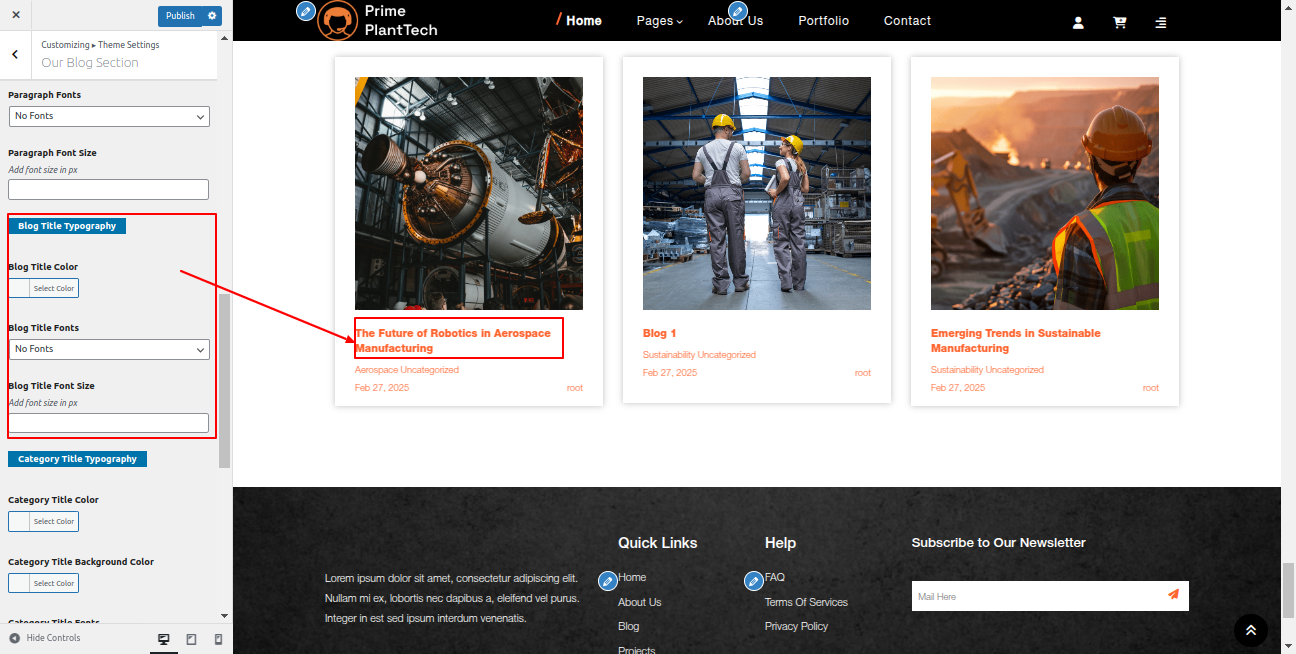
Task: Click the Publish button
Action: tap(180, 16)
